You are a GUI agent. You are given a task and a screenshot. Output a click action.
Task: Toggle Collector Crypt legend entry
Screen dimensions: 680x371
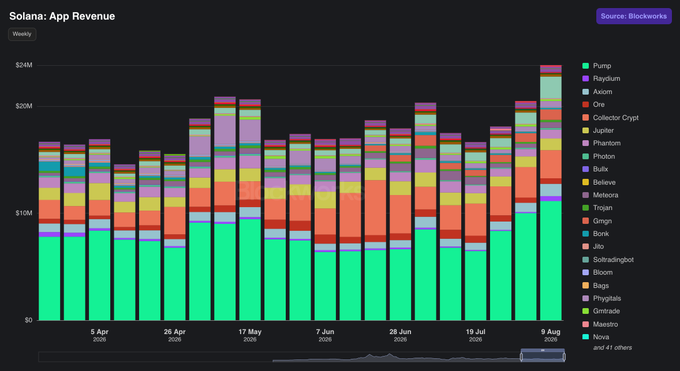(x=610, y=118)
